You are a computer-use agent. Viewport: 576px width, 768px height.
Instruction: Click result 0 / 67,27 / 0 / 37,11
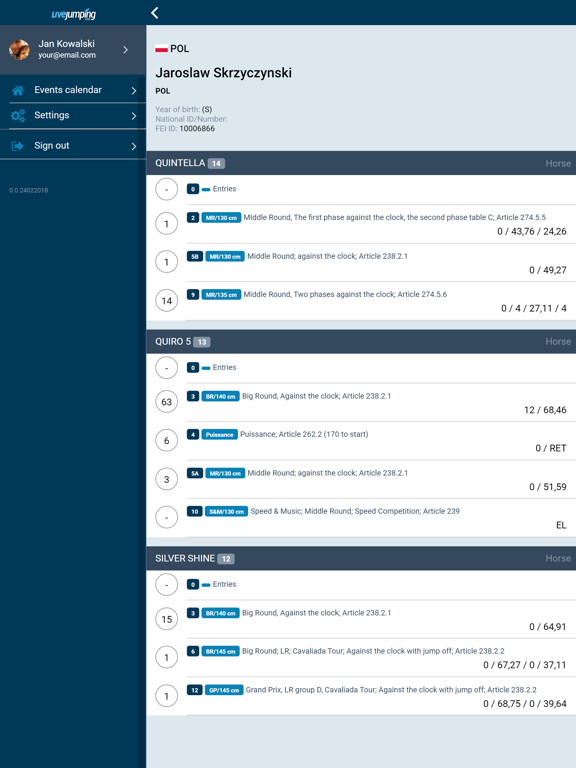click(x=525, y=665)
